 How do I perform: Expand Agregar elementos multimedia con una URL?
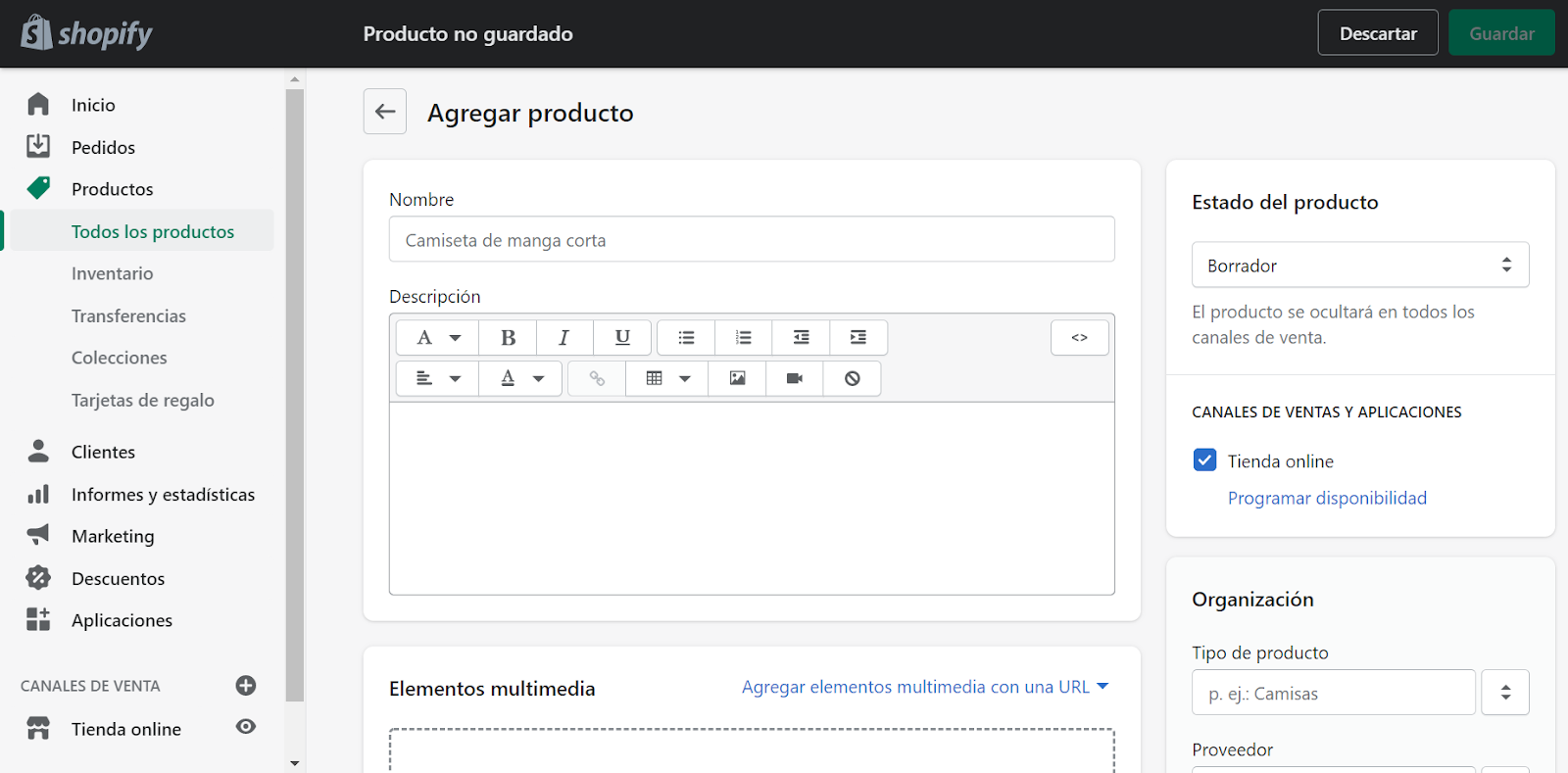[925, 687]
